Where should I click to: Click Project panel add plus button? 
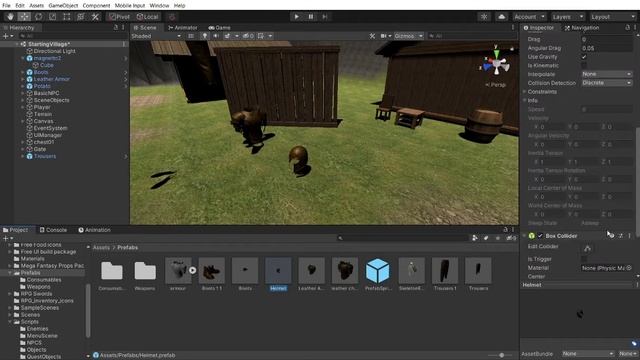[x=6, y=238]
